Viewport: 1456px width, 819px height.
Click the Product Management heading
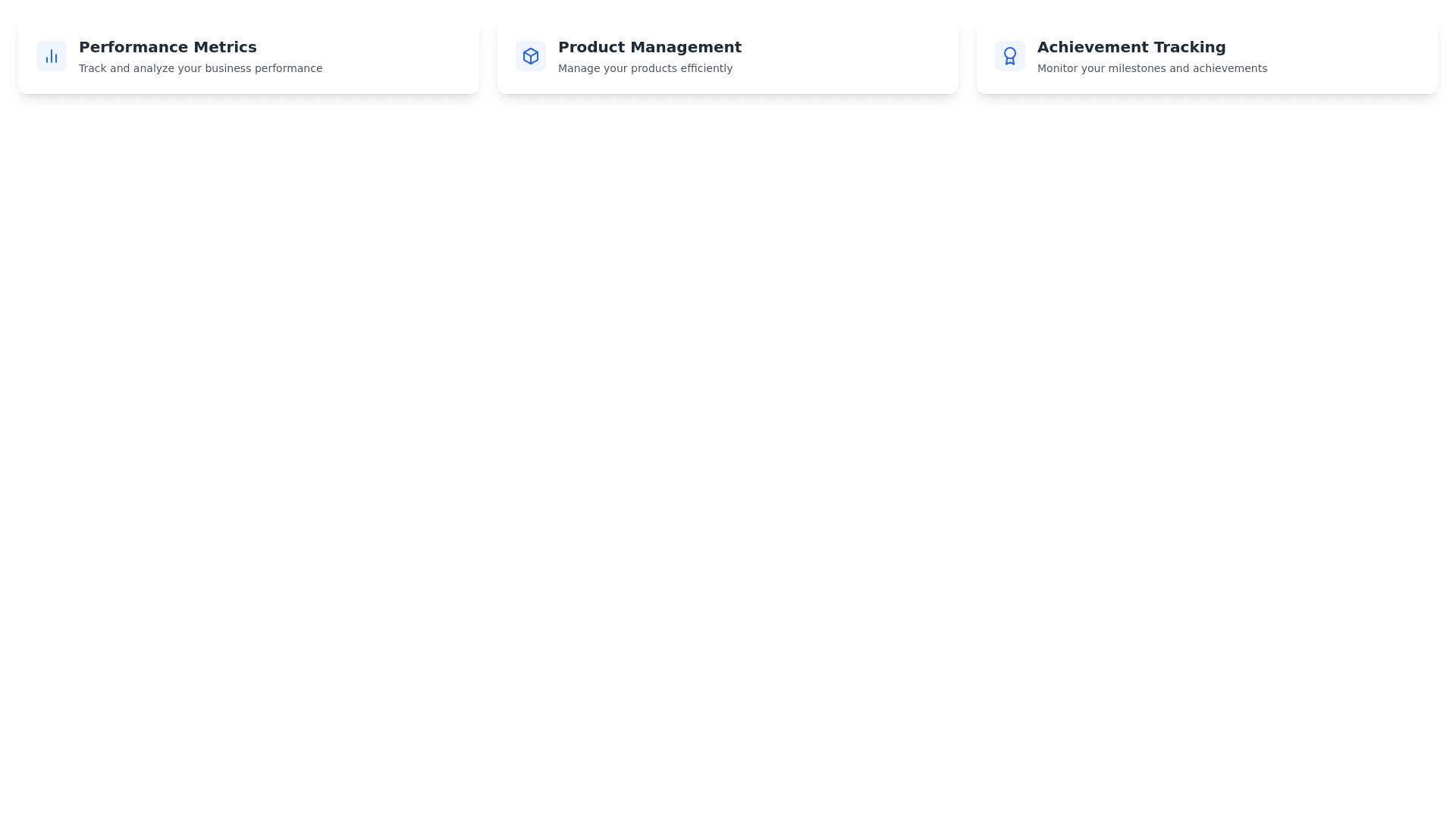650,47
